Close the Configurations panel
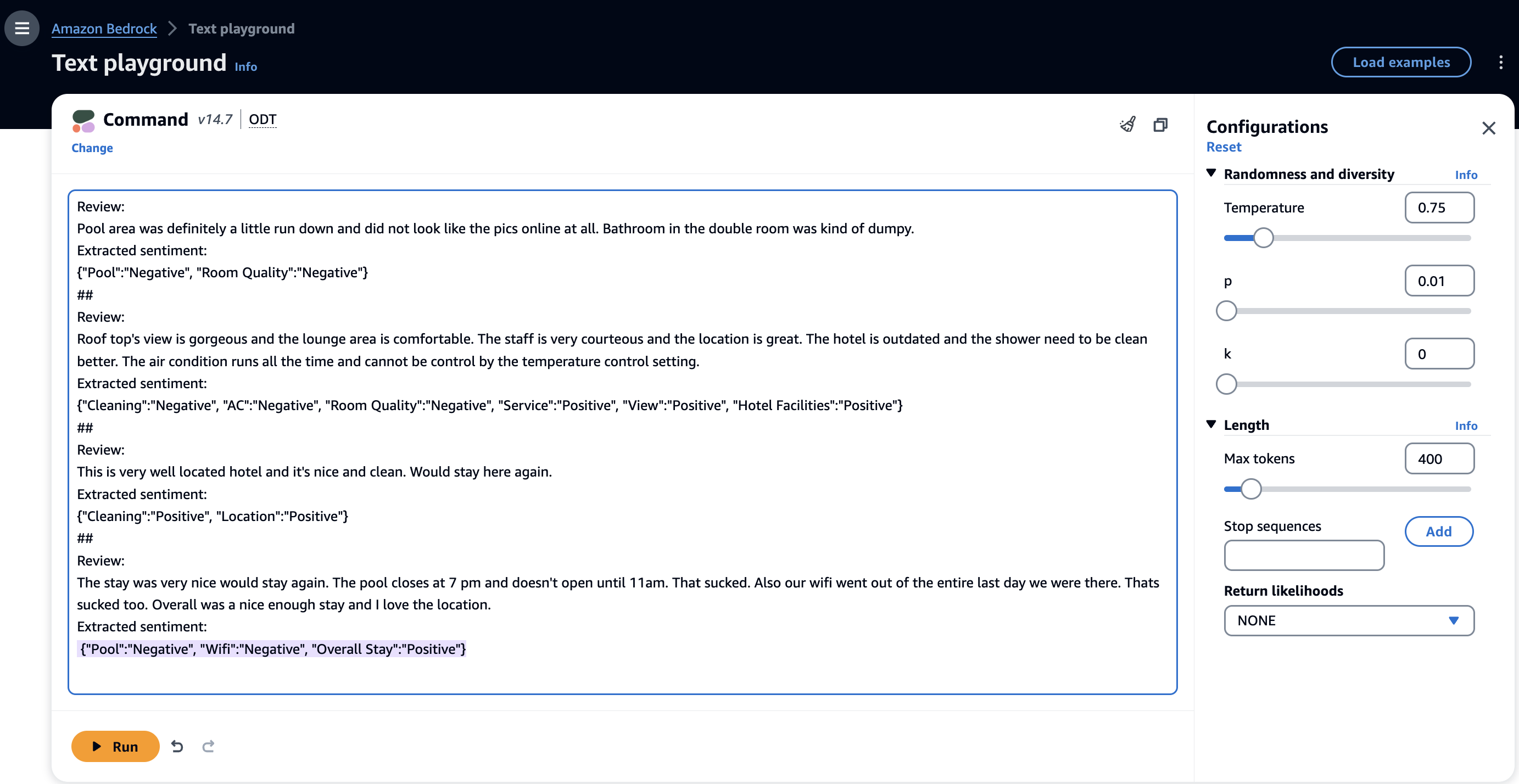This screenshot has width=1519, height=784. coord(1488,128)
